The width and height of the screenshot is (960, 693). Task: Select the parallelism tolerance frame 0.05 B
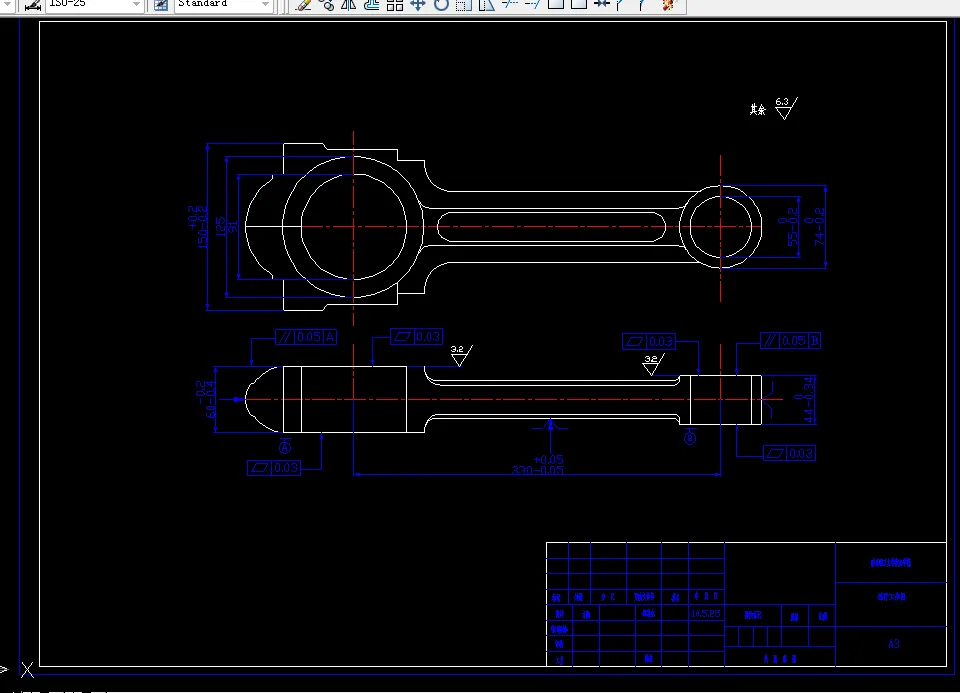pyautogui.click(x=790, y=340)
